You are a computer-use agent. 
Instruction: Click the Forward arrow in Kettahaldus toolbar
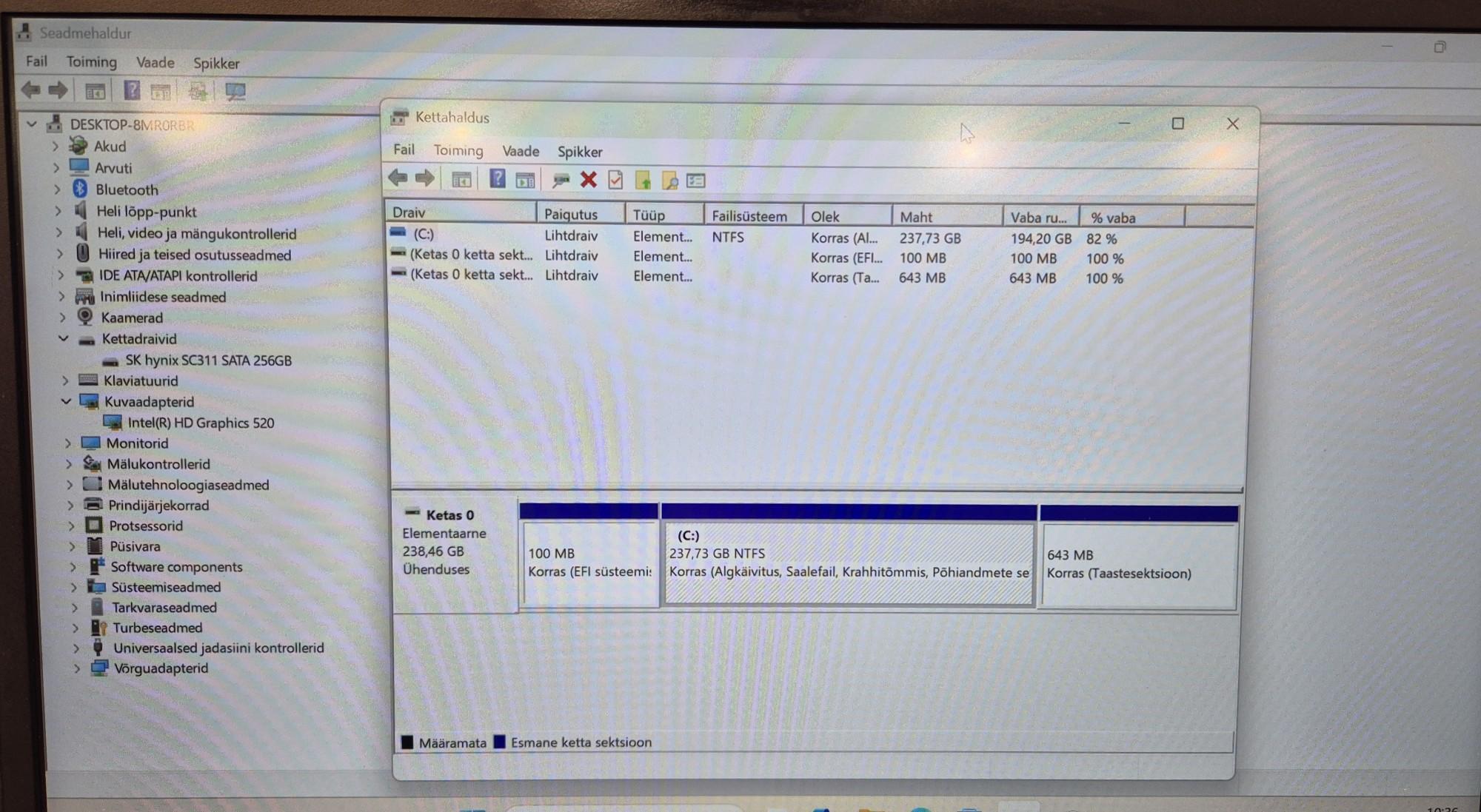pos(425,178)
